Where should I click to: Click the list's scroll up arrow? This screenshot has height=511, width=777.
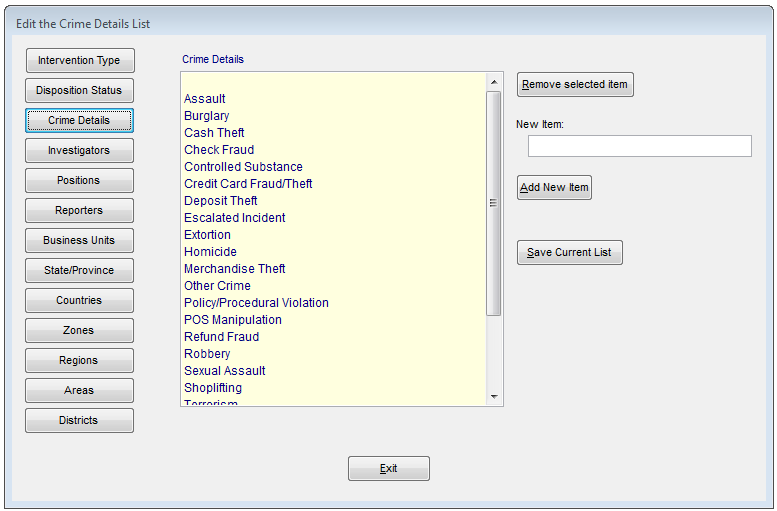click(x=493, y=82)
